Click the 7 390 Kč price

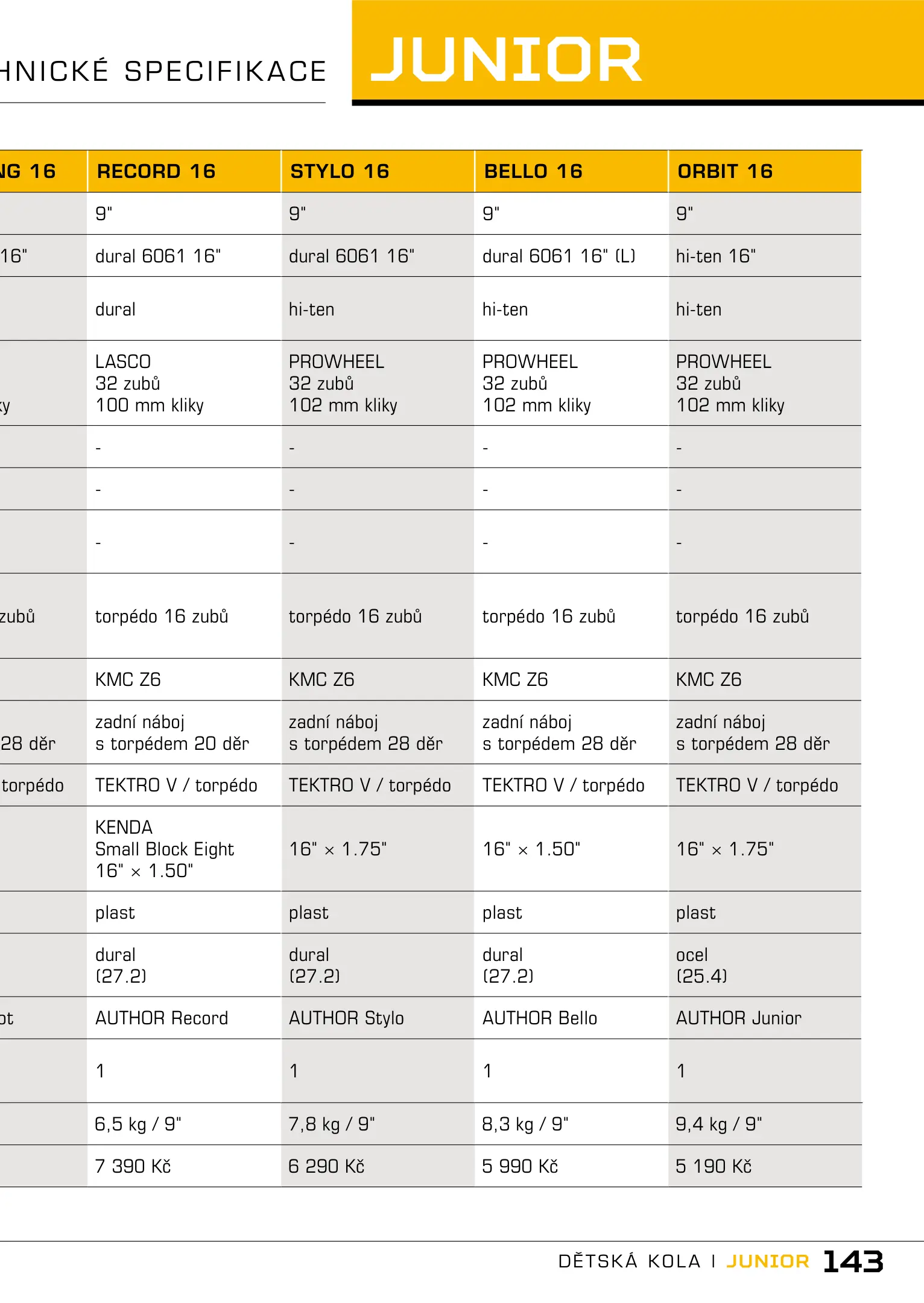tap(133, 1166)
